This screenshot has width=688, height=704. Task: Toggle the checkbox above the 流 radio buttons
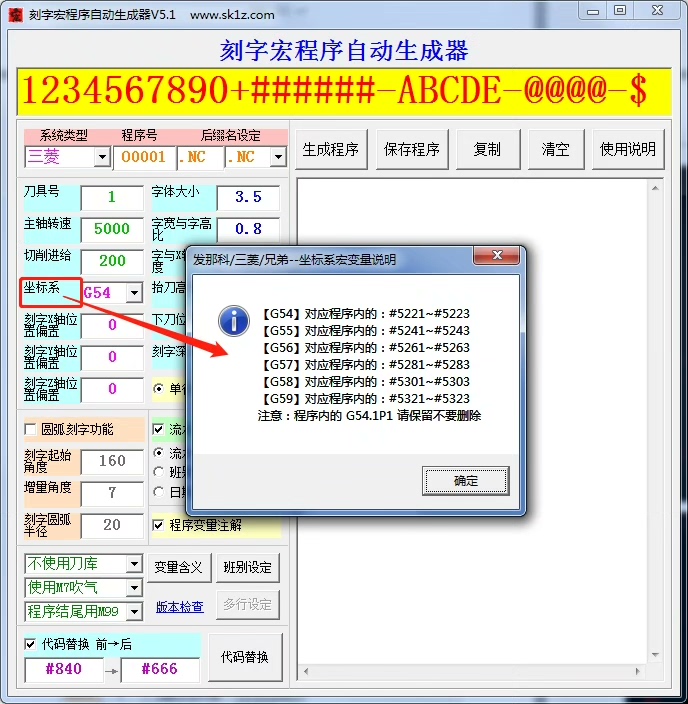pos(158,429)
